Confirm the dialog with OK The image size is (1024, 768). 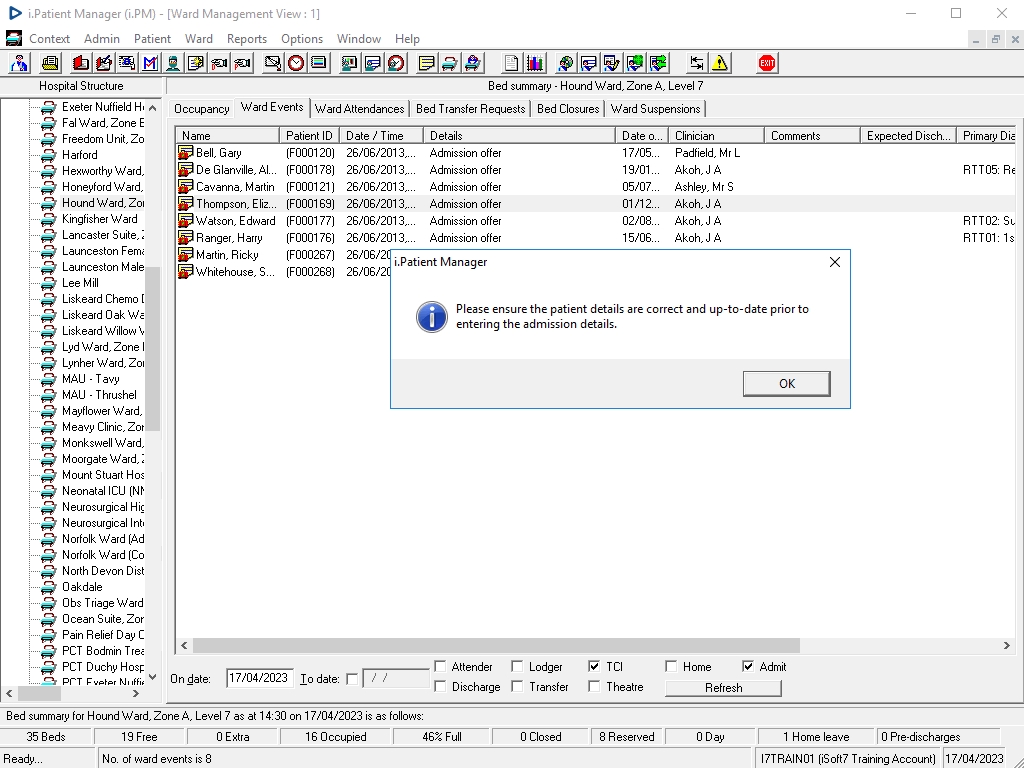pos(786,384)
